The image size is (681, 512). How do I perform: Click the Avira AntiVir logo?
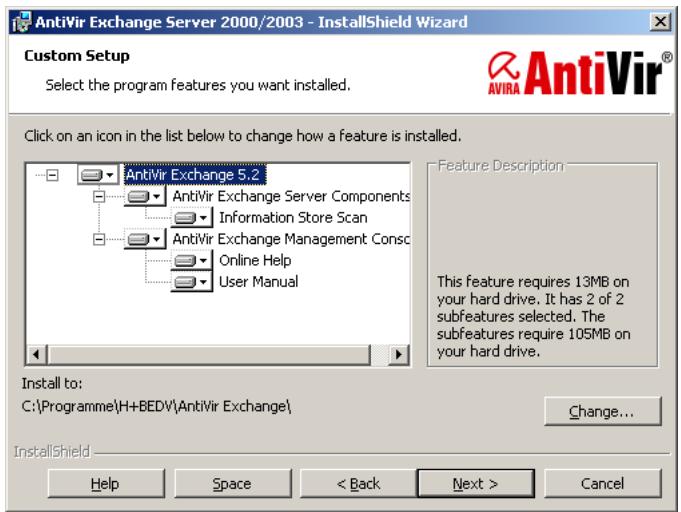(x=580, y=73)
